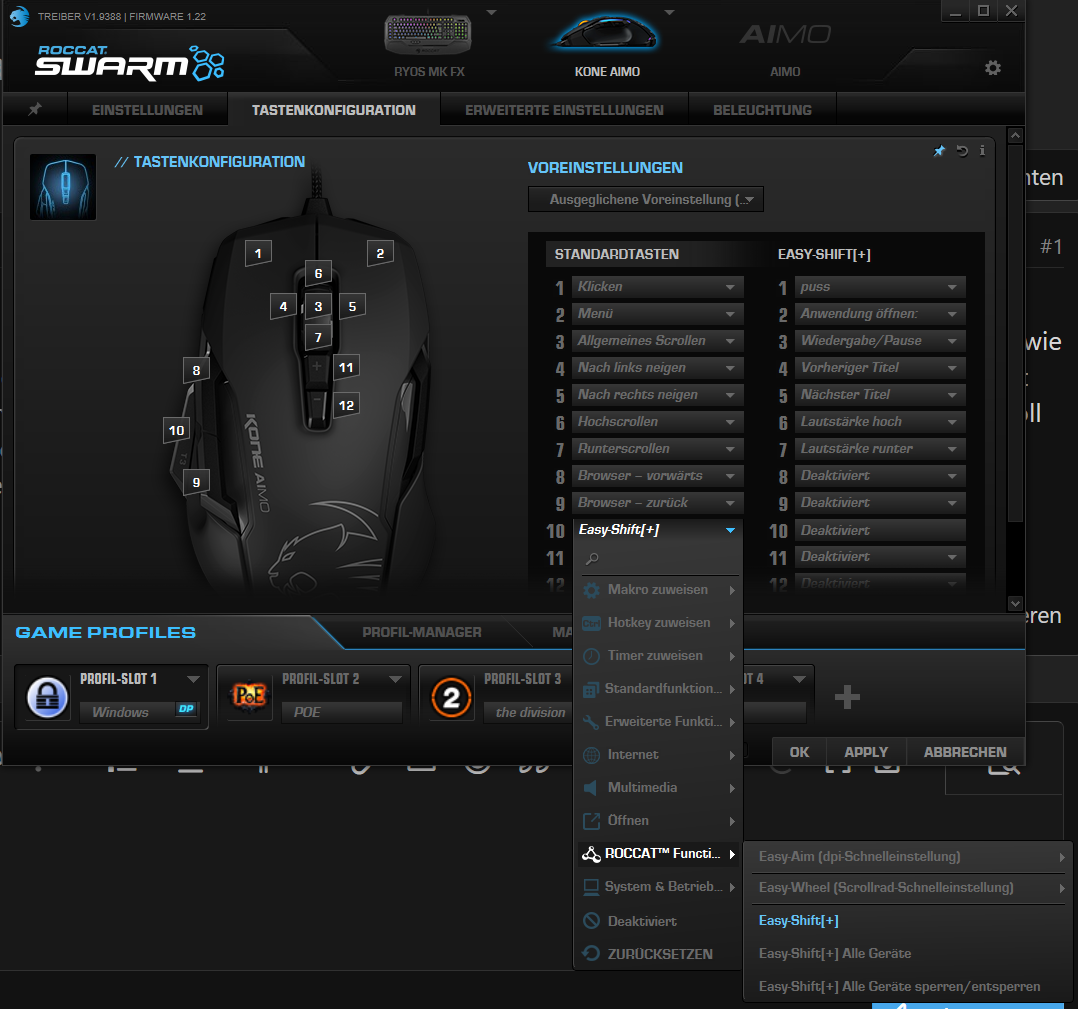Select mouse button 3 marker
1078x1009 pixels.
[x=318, y=306]
